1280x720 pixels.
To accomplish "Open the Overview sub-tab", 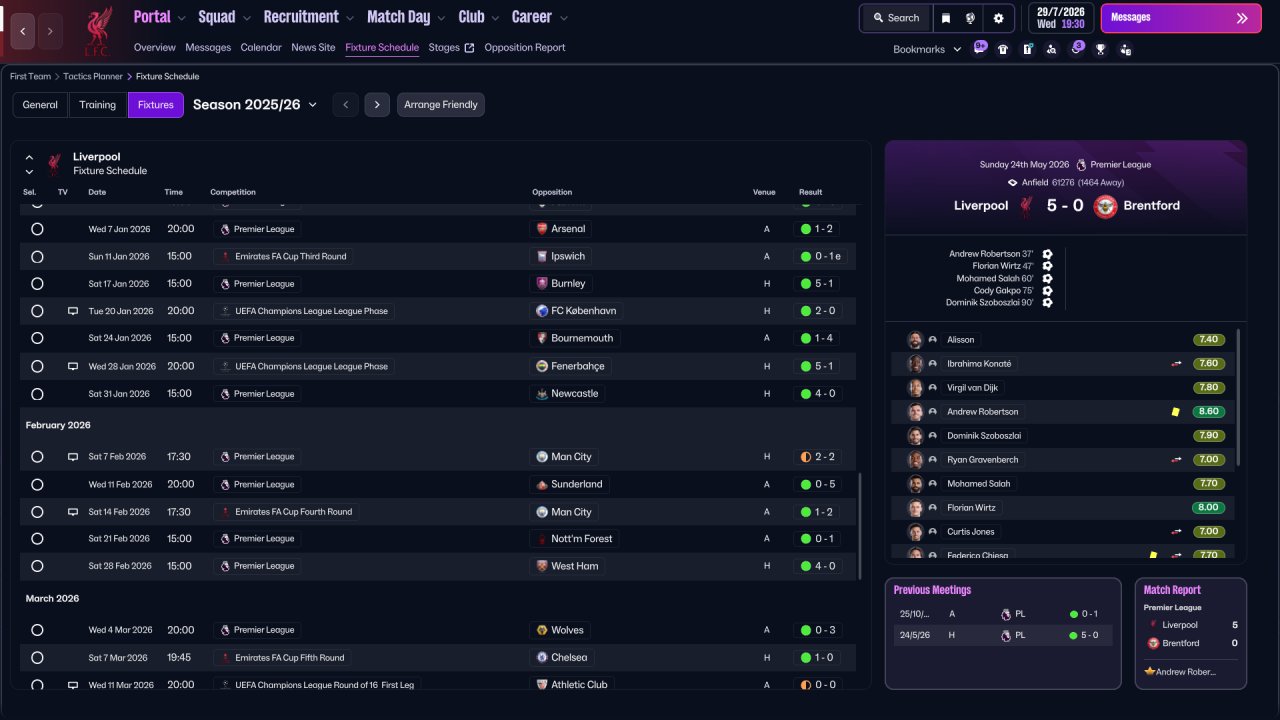I will click(x=154, y=48).
